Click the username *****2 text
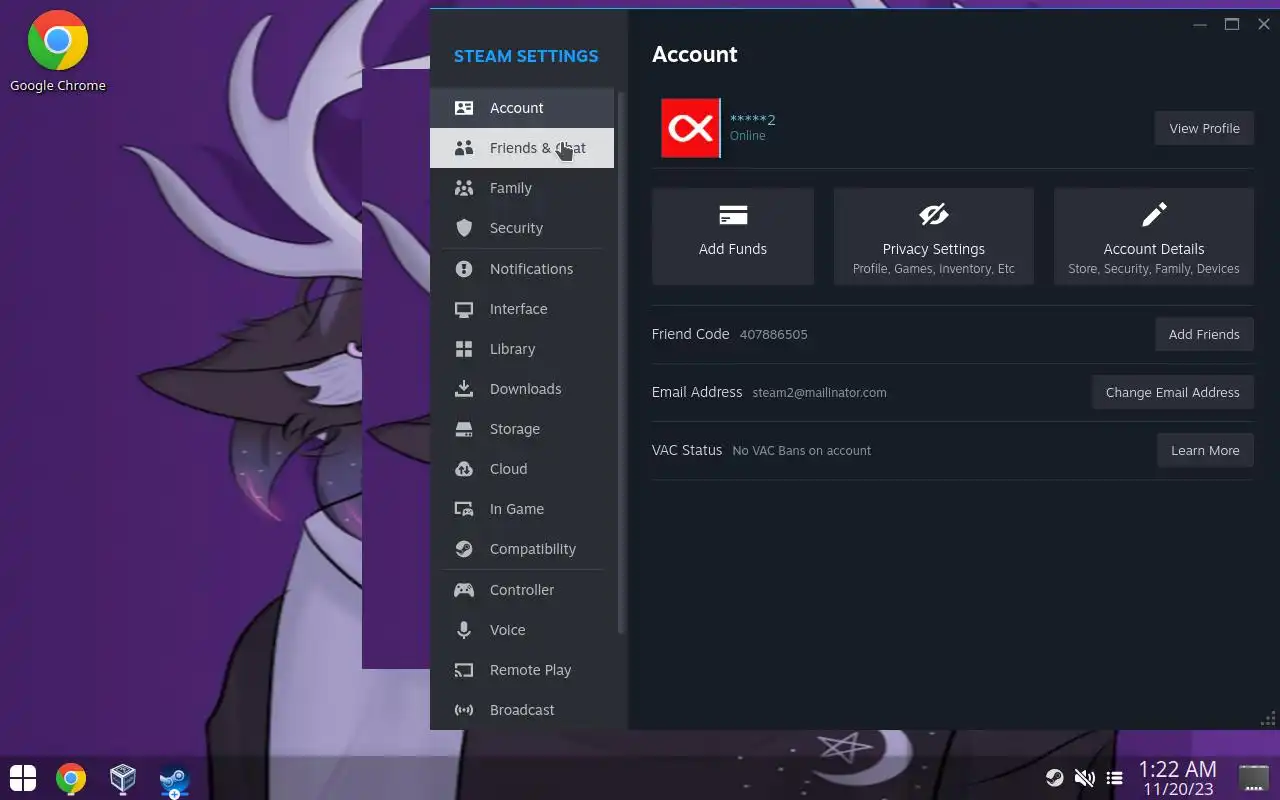The width and height of the screenshot is (1280, 800). (753, 120)
